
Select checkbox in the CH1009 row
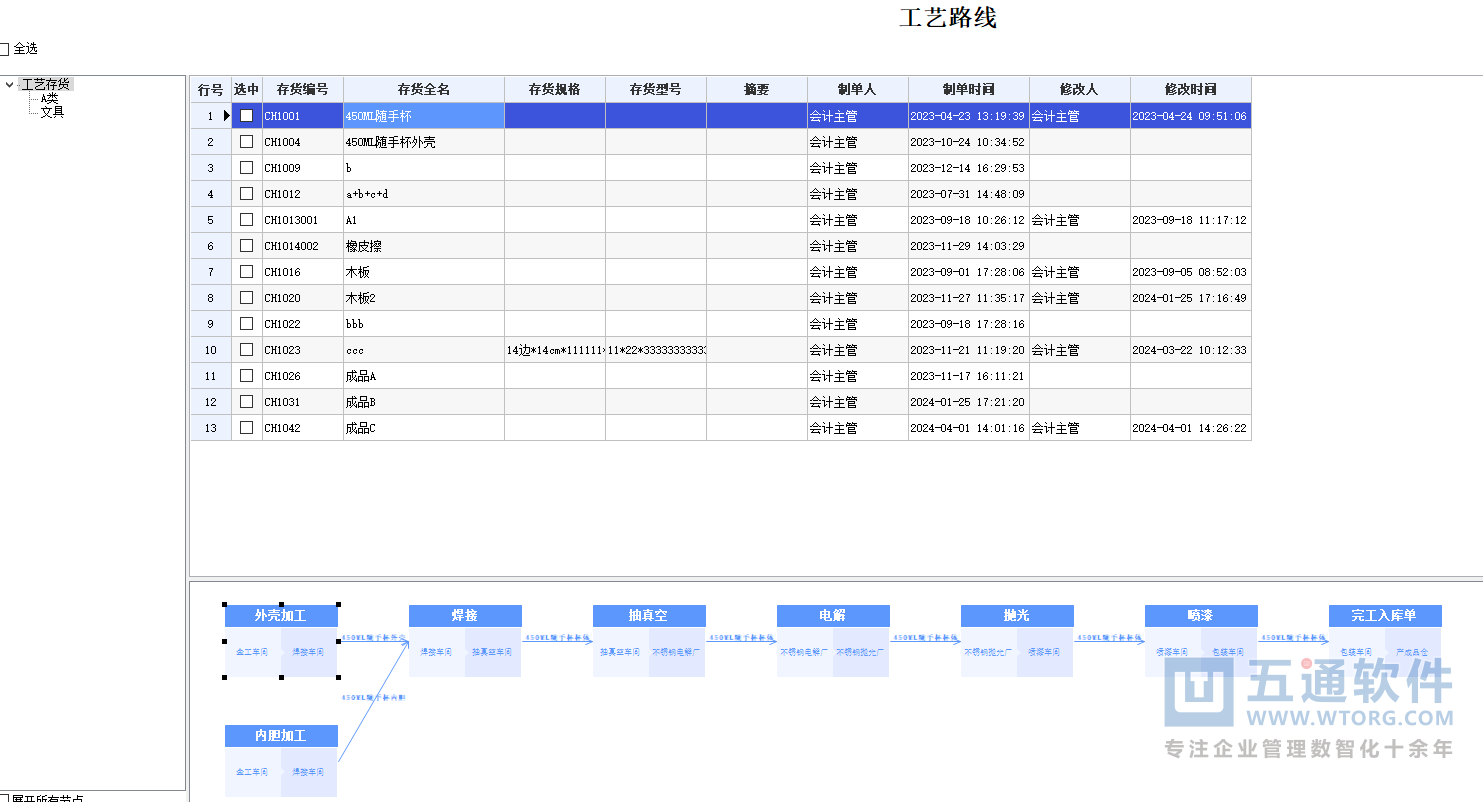tap(246, 168)
